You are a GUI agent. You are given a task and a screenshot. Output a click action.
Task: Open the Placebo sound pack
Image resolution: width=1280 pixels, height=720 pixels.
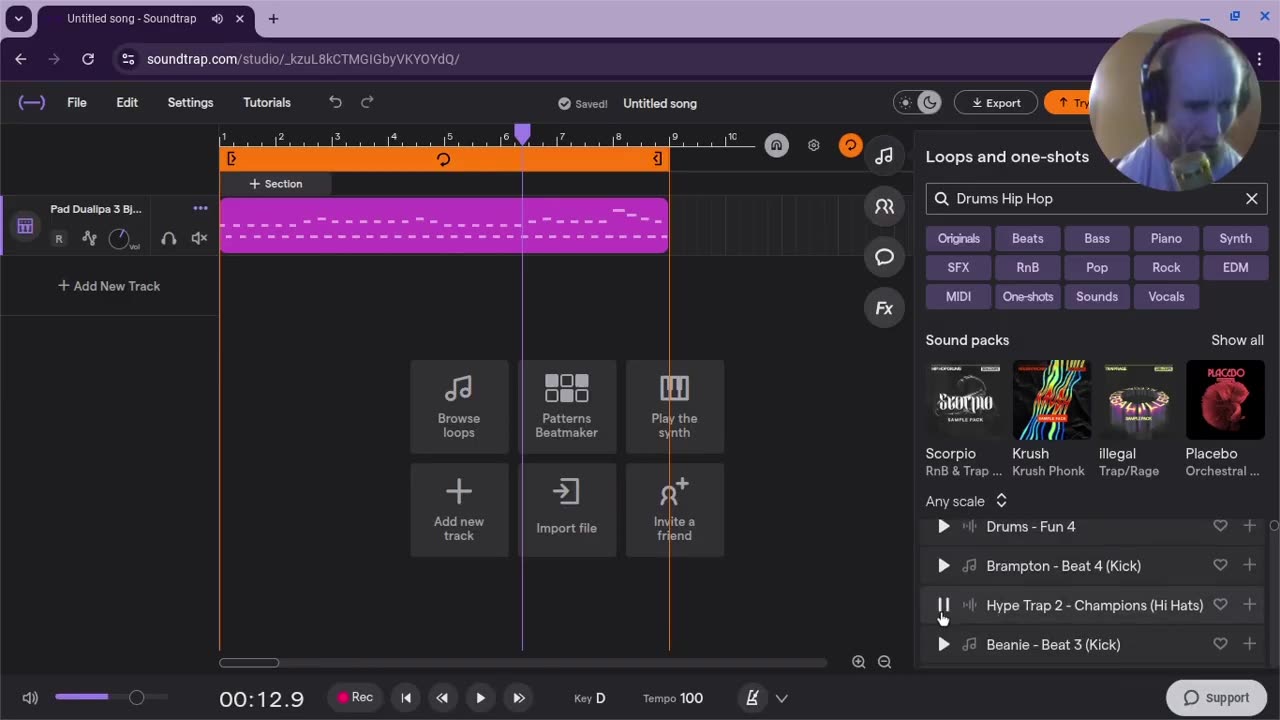click(x=1225, y=400)
